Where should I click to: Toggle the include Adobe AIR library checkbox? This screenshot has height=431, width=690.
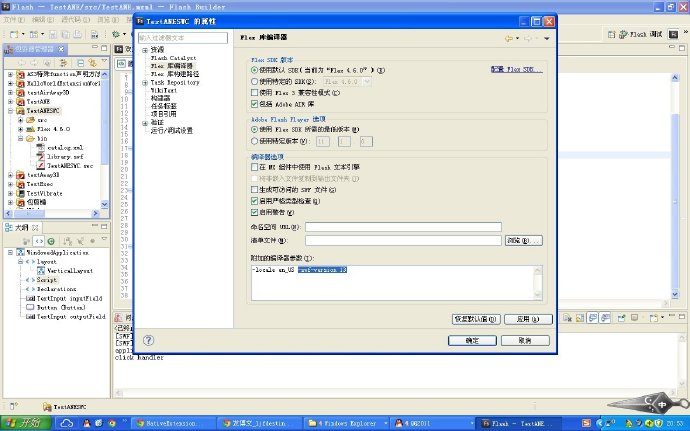click(254, 104)
